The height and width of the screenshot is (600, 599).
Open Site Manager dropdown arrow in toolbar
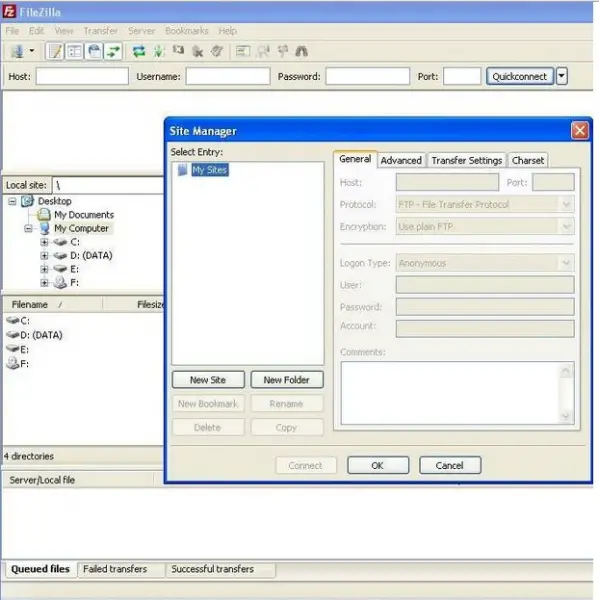(x=32, y=51)
